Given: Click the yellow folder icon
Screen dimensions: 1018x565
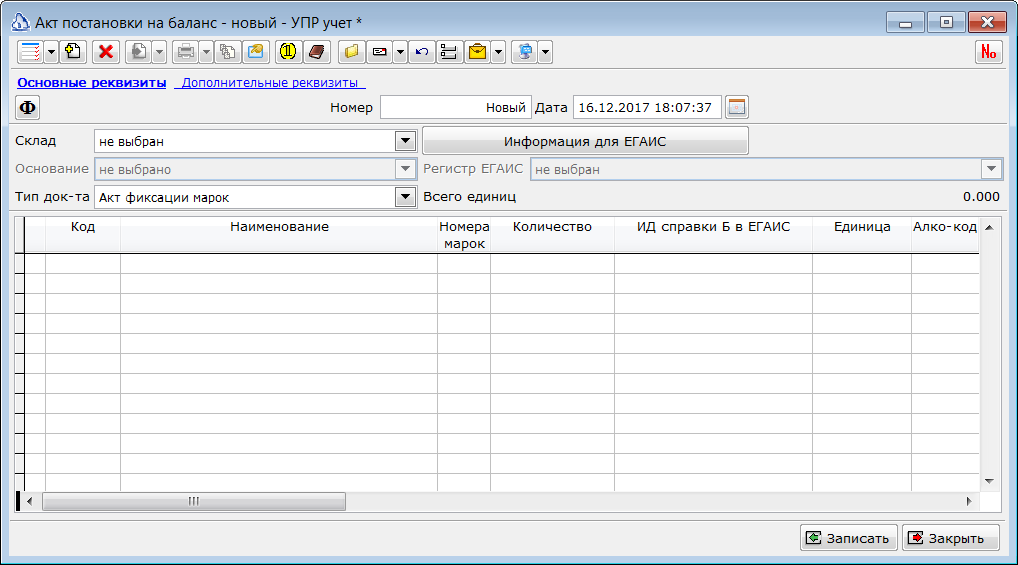Looking at the screenshot, I should tap(351, 52).
